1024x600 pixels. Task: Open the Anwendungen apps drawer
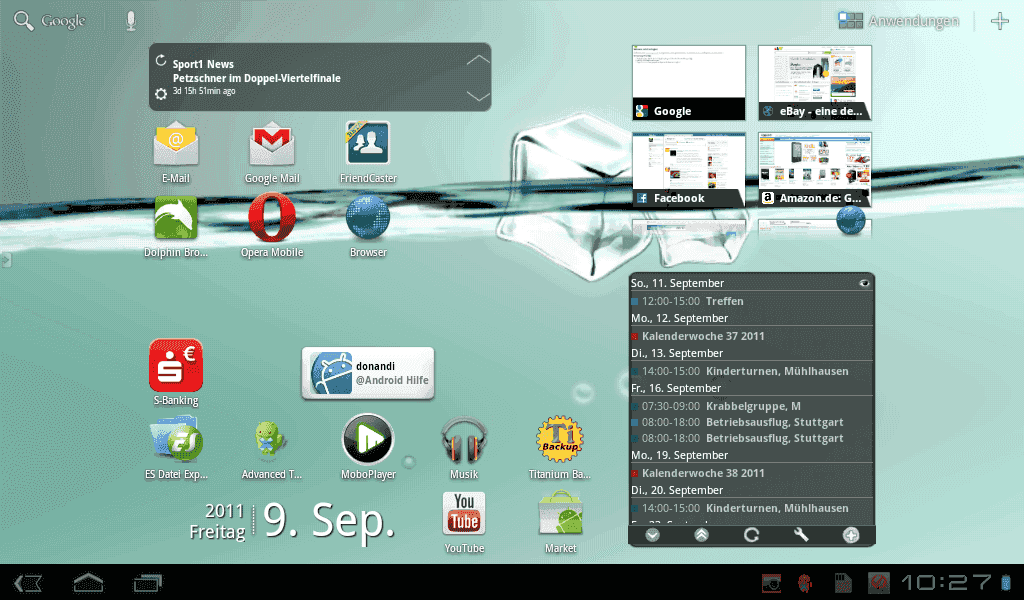899,21
